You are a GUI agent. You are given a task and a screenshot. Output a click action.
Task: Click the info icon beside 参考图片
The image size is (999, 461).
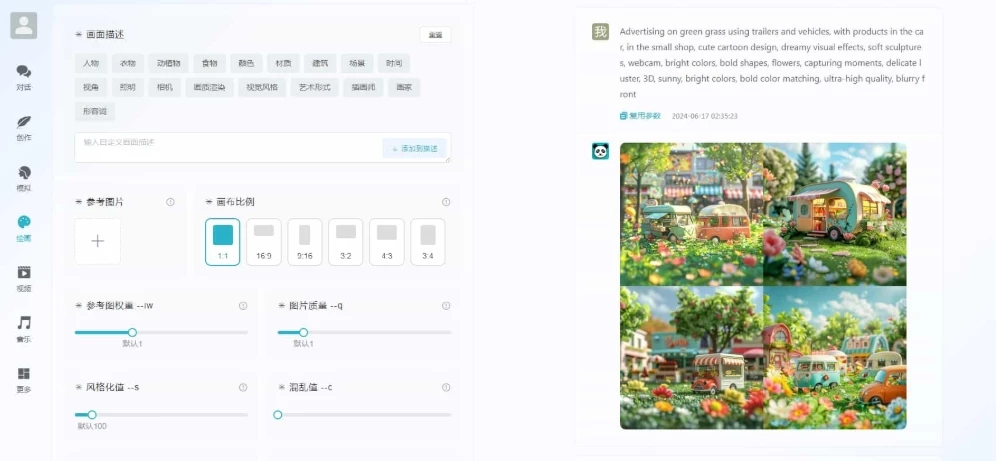coord(170,202)
